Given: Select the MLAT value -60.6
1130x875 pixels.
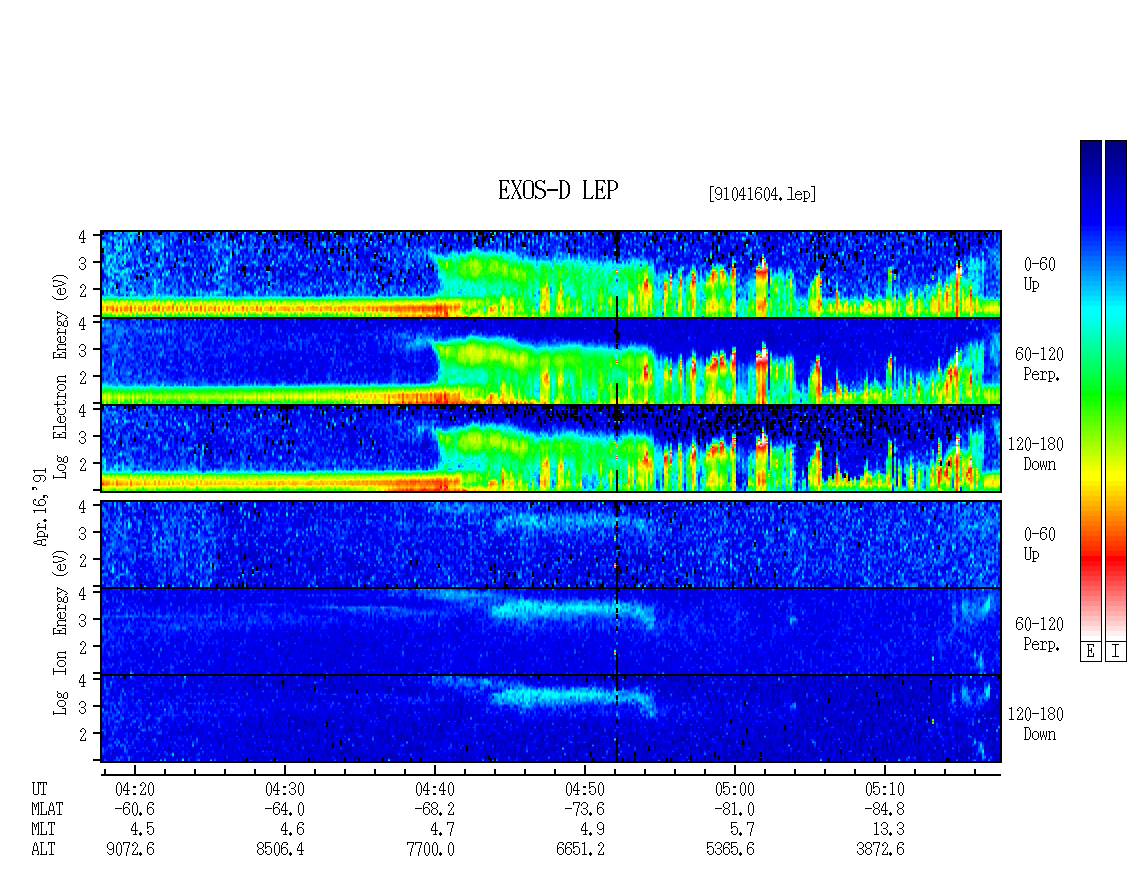Looking at the screenshot, I should pyautogui.click(x=135, y=809).
